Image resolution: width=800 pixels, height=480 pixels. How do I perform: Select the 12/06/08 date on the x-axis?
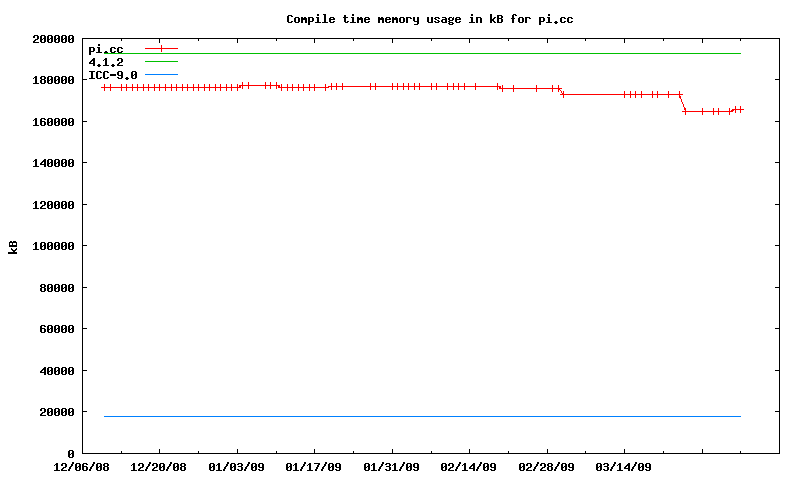click(x=82, y=467)
